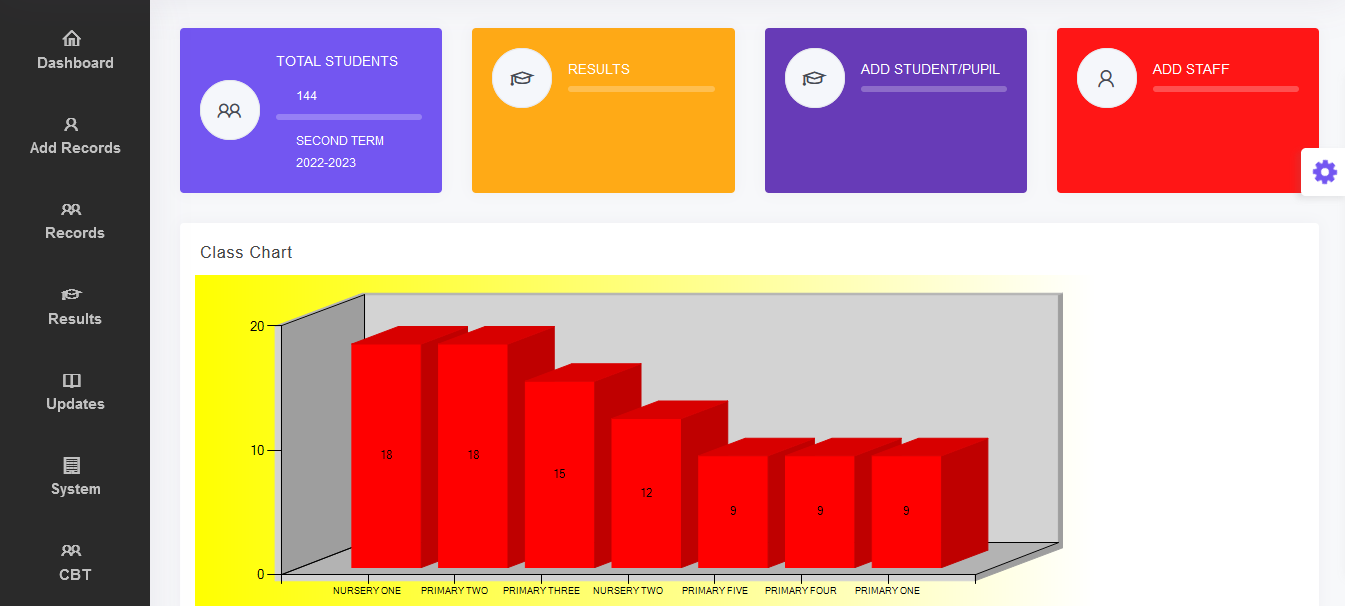Screen dimensions: 1345x606
Task: Click the NURSERY ONE bar in chart
Action: [386, 455]
